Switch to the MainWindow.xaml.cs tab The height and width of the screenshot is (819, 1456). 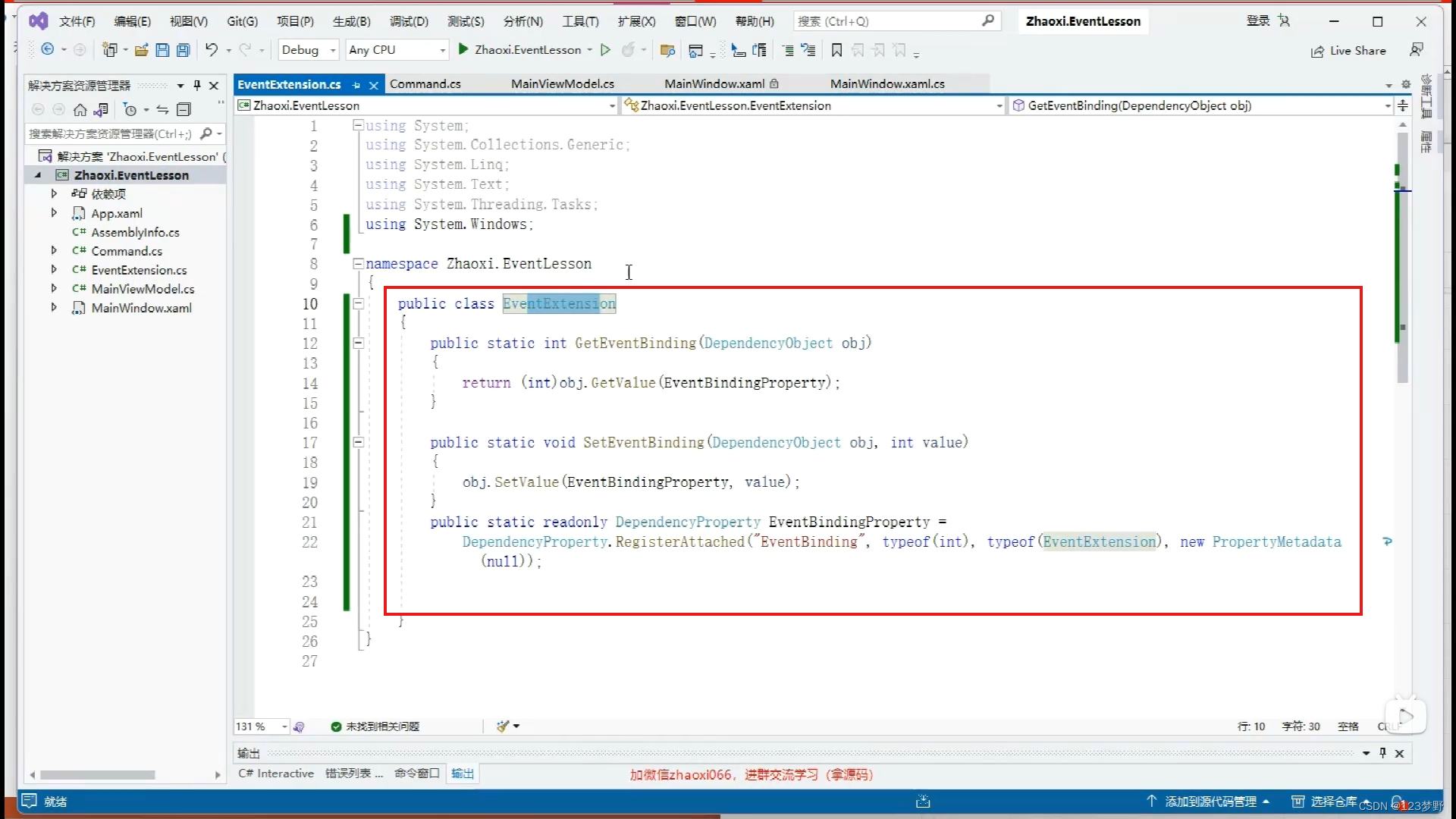(x=887, y=83)
